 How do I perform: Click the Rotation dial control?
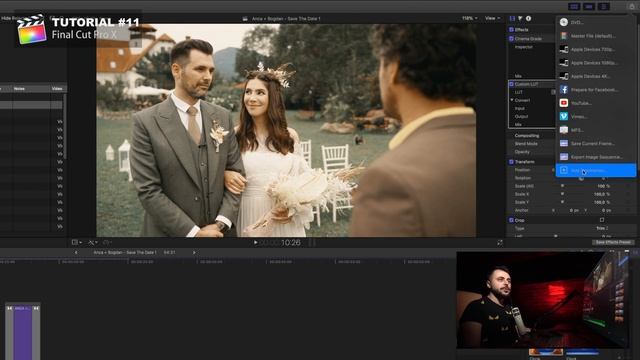tap(581, 178)
